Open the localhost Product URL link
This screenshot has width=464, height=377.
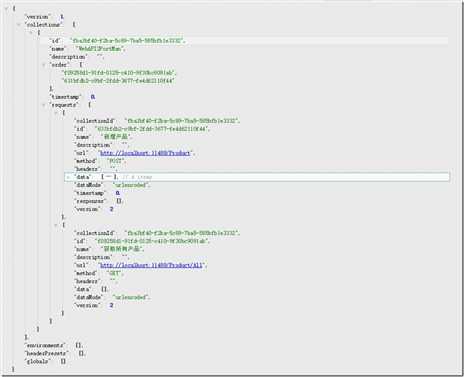coord(145,153)
